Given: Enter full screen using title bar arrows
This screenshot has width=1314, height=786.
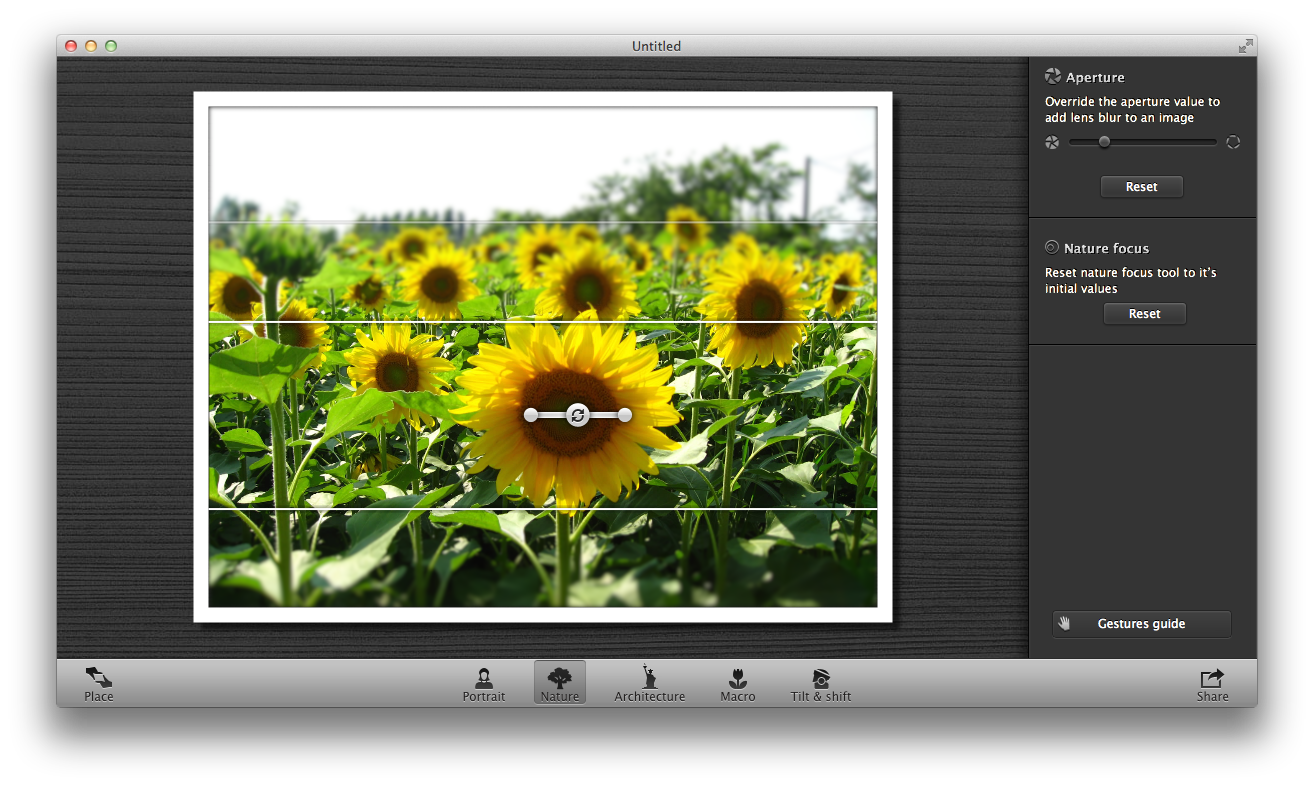Looking at the screenshot, I should tap(1245, 46).
